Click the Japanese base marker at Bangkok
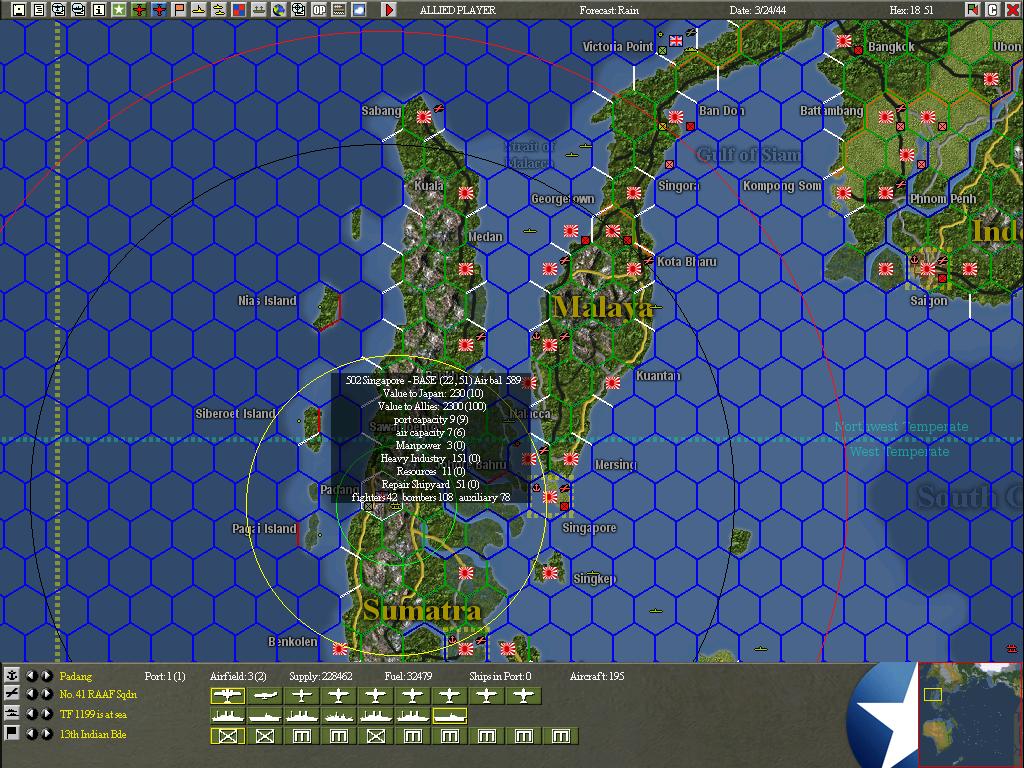1024x768 pixels. [844, 40]
